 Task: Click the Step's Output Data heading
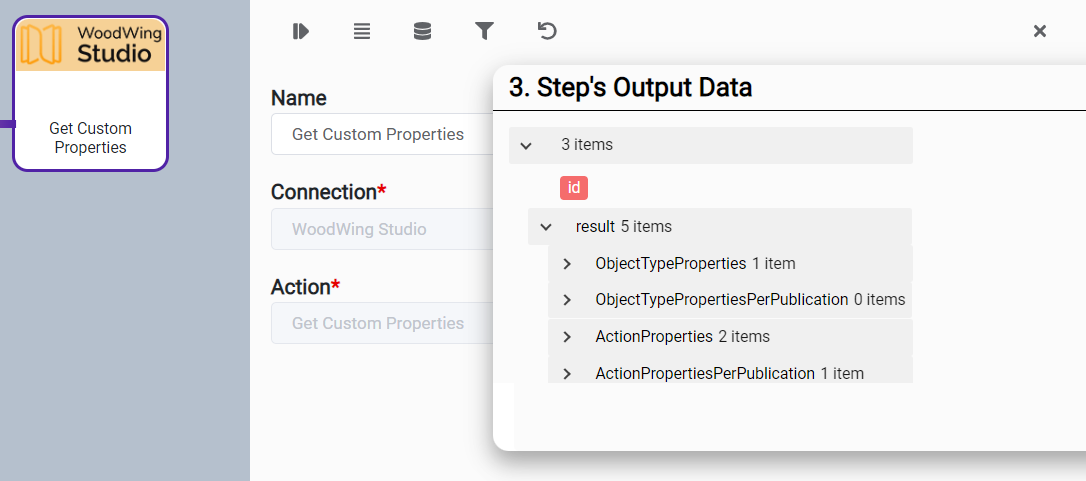[x=630, y=87]
